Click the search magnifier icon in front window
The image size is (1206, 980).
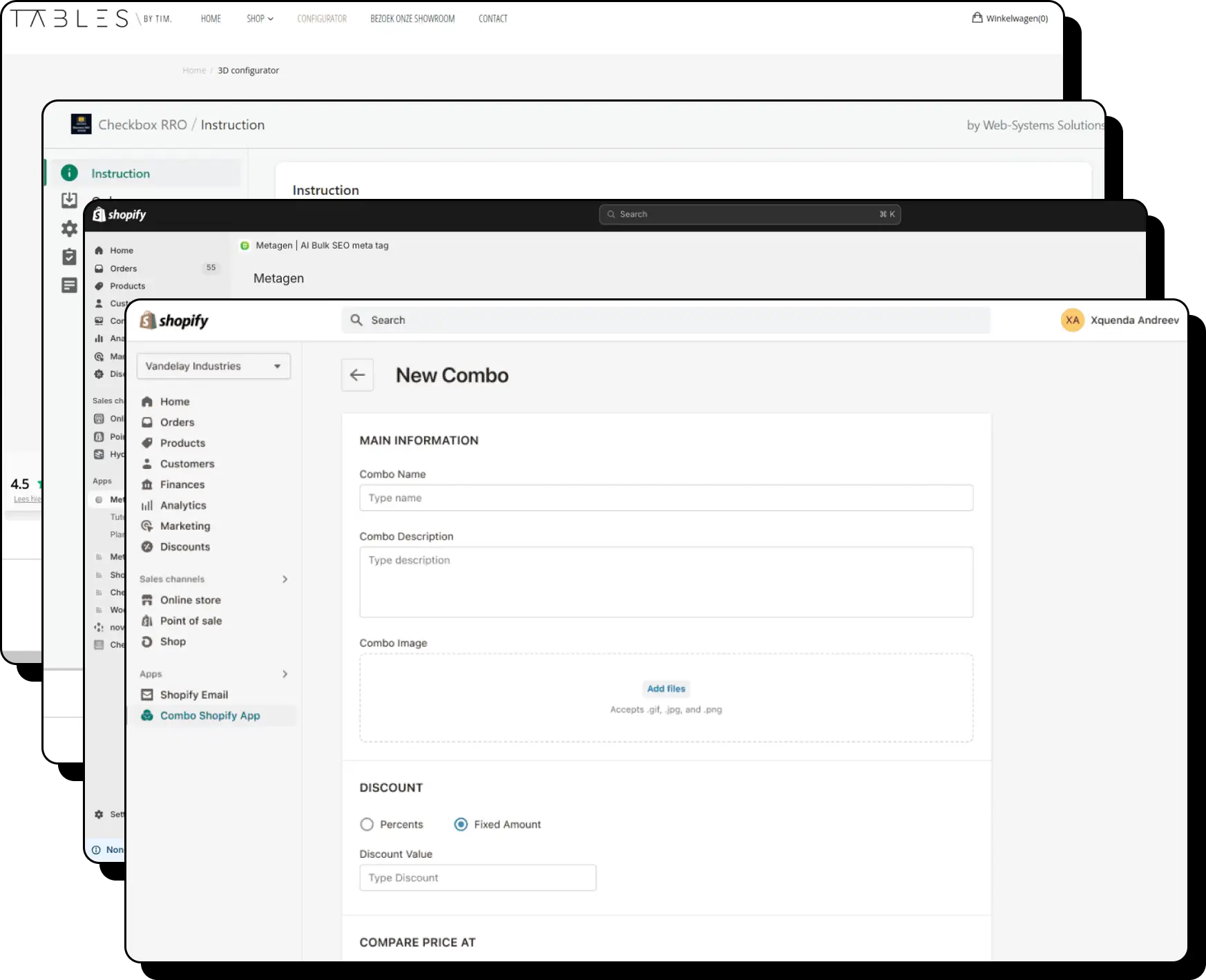point(356,320)
